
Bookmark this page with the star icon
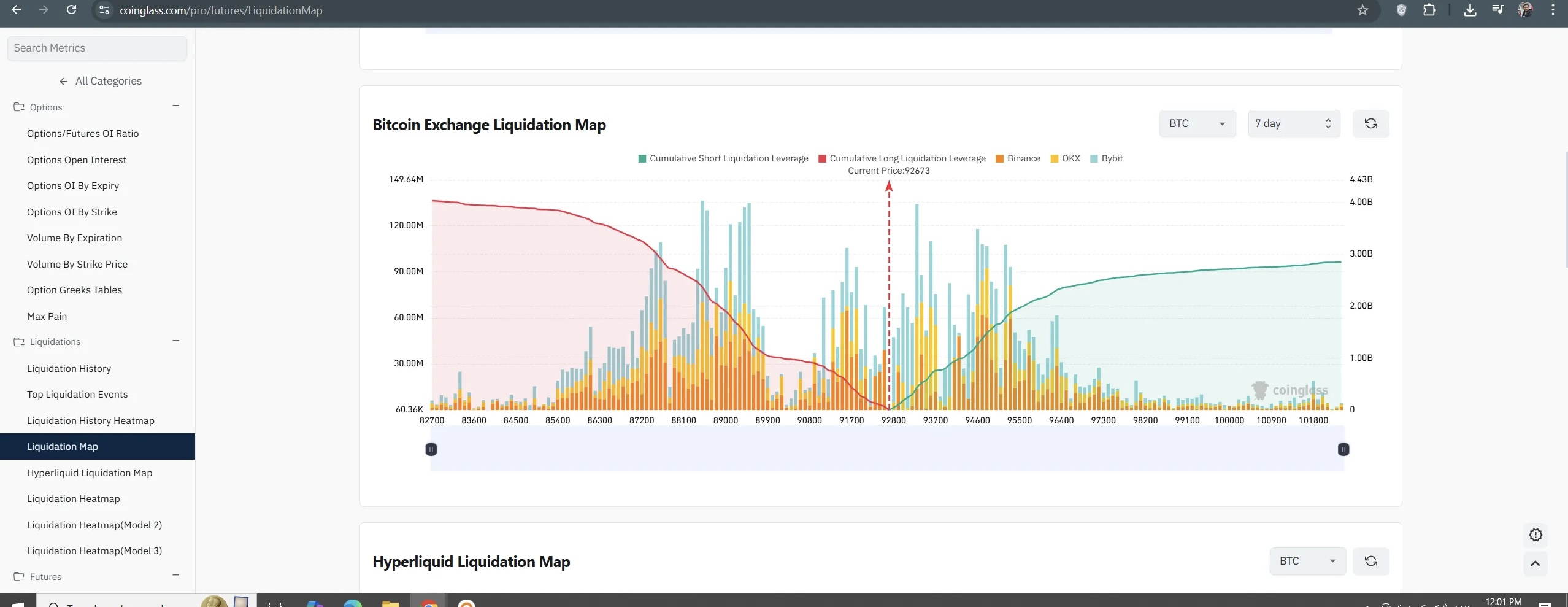(1362, 10)
